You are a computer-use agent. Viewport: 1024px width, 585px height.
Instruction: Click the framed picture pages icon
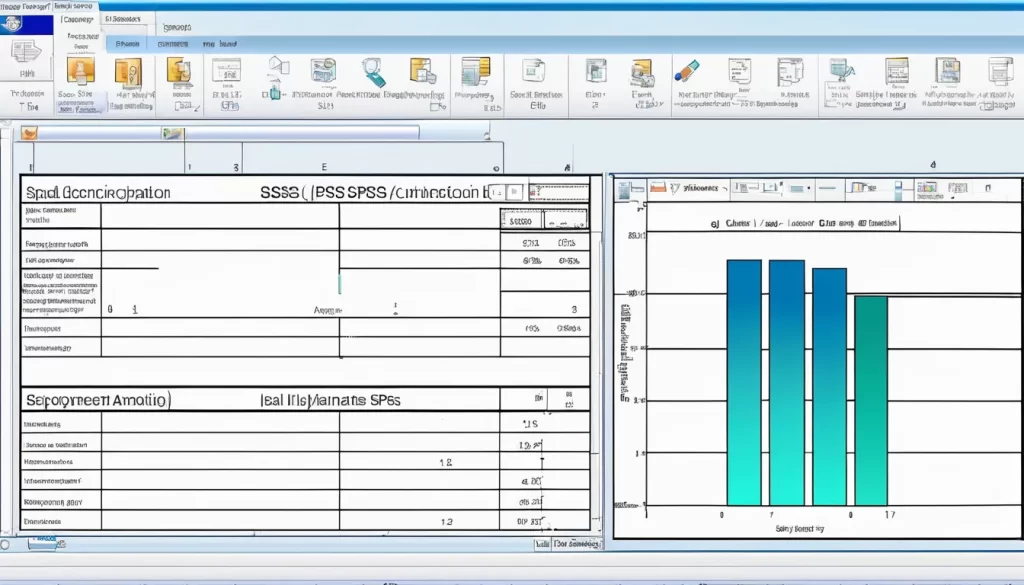pyautogui.click(x=948, y=71)
